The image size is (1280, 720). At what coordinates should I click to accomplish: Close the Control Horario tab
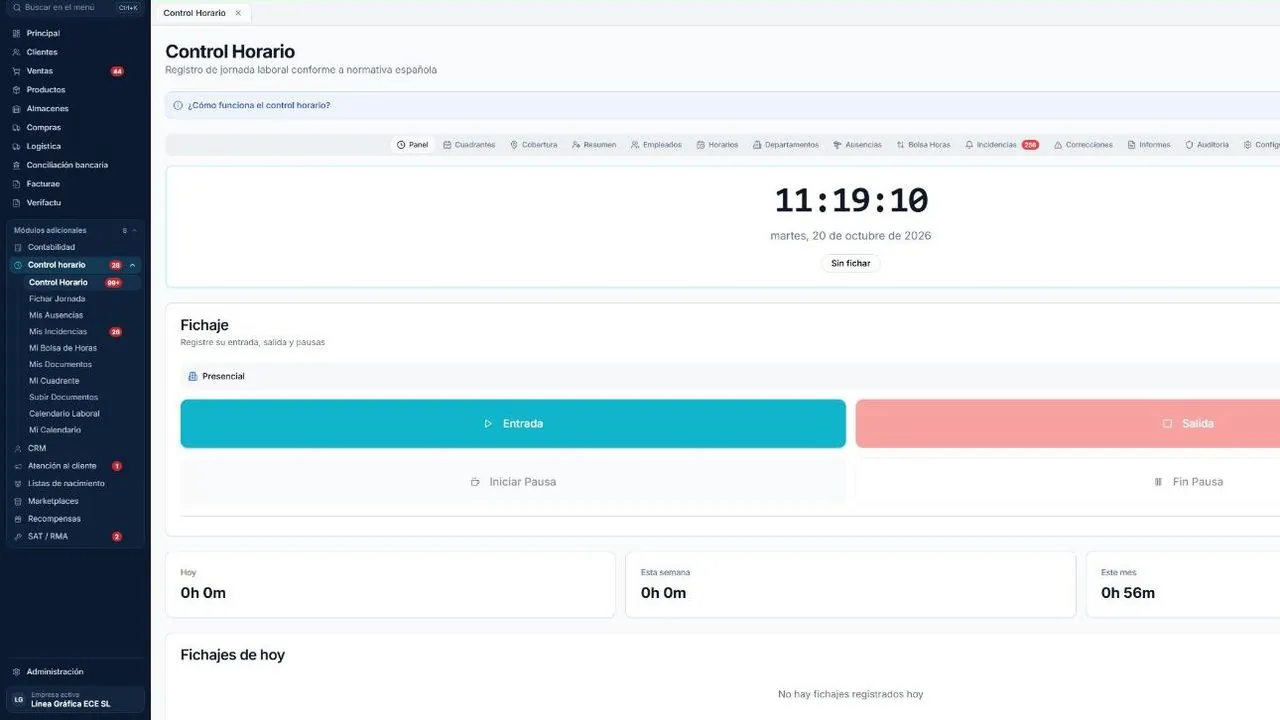pos(238,13)
